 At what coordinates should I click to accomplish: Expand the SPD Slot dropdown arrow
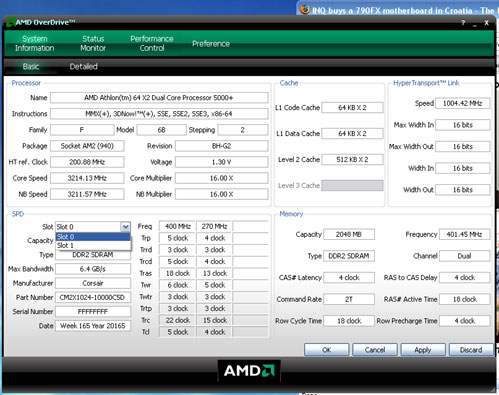click(x=125, y=227)
